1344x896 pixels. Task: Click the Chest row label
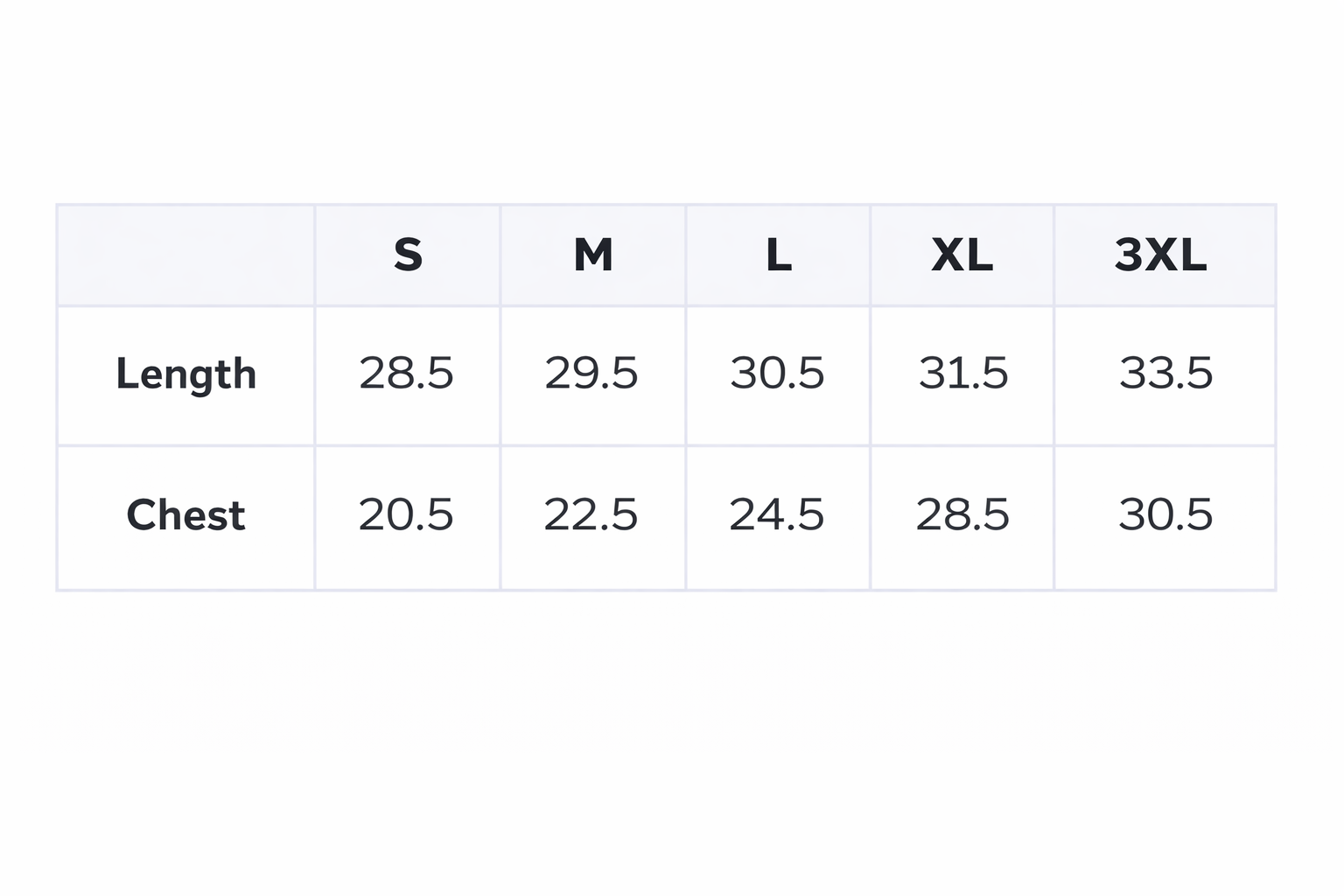[186, 514]
